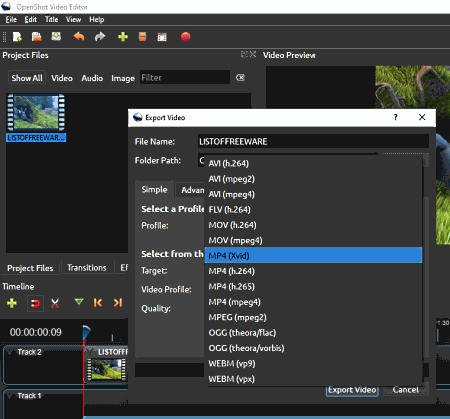Choose MOV (mpeg4) target format
Screen dimensions: 450x419
313,240
